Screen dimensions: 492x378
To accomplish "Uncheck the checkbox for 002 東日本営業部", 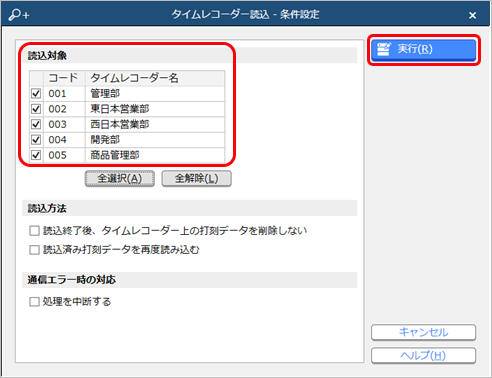I will (36, 109).
